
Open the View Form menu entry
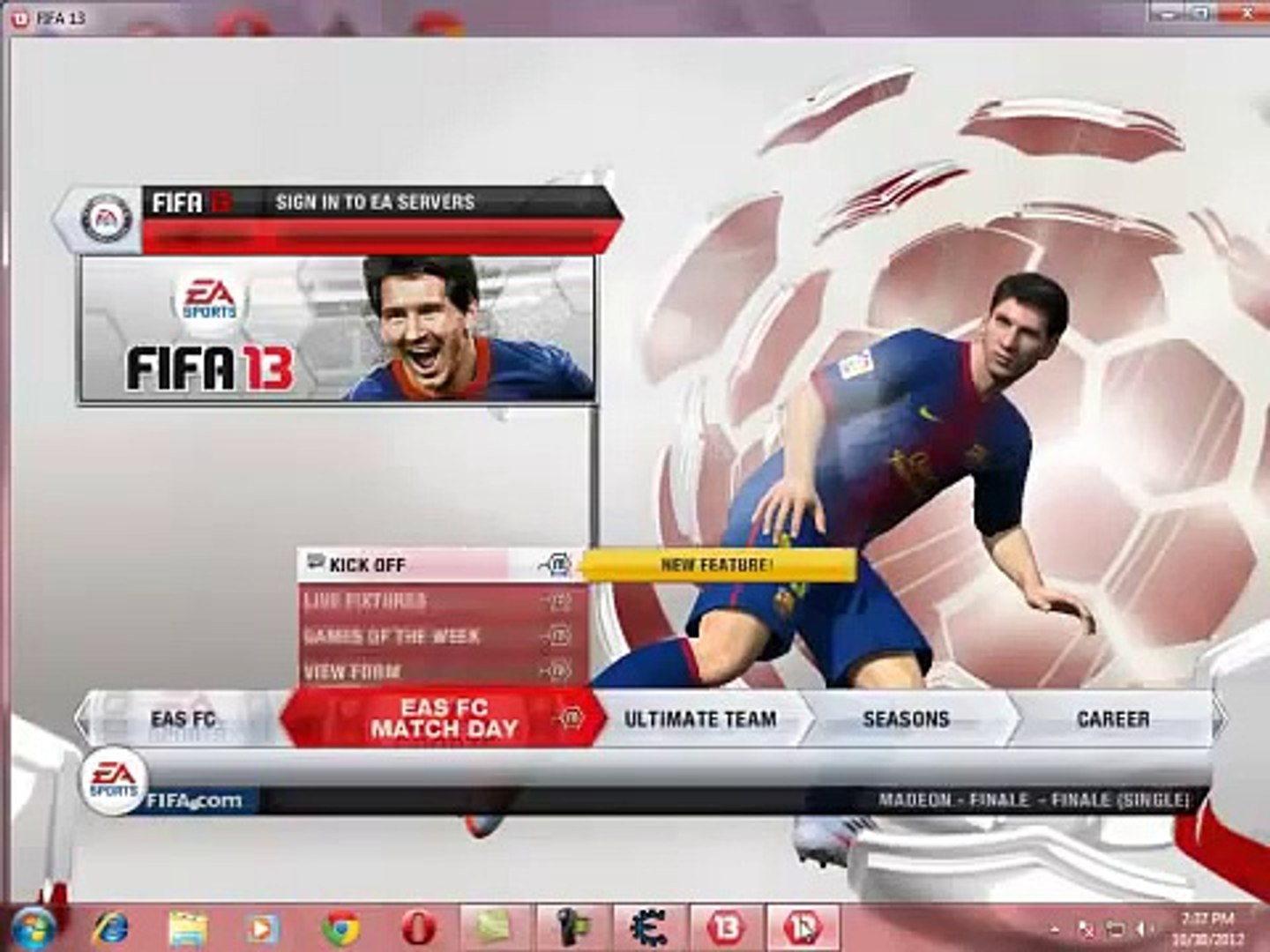(443, 671)
